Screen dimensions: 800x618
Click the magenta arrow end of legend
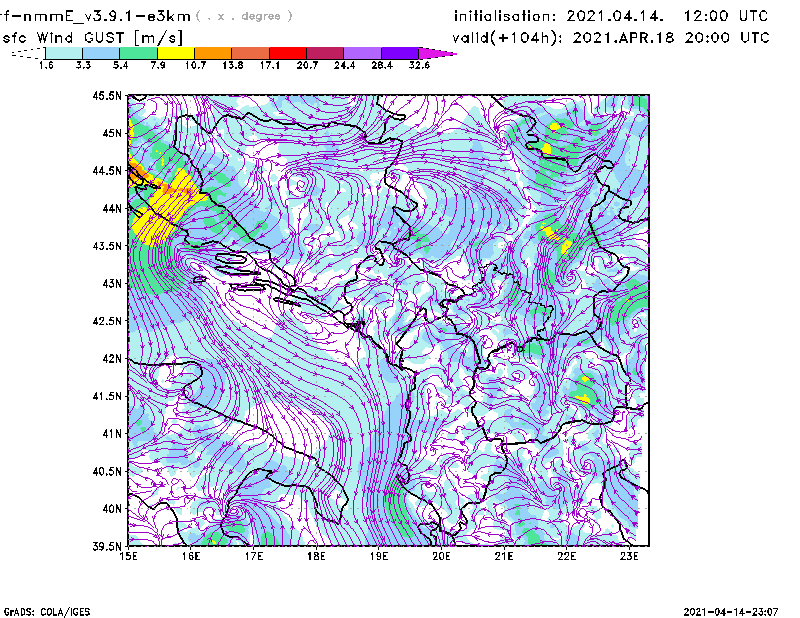point(437,53)
